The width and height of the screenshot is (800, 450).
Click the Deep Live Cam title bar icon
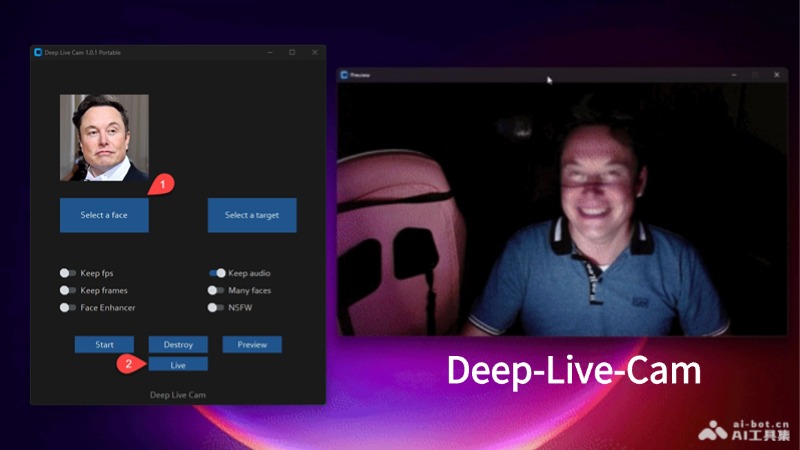38,52
